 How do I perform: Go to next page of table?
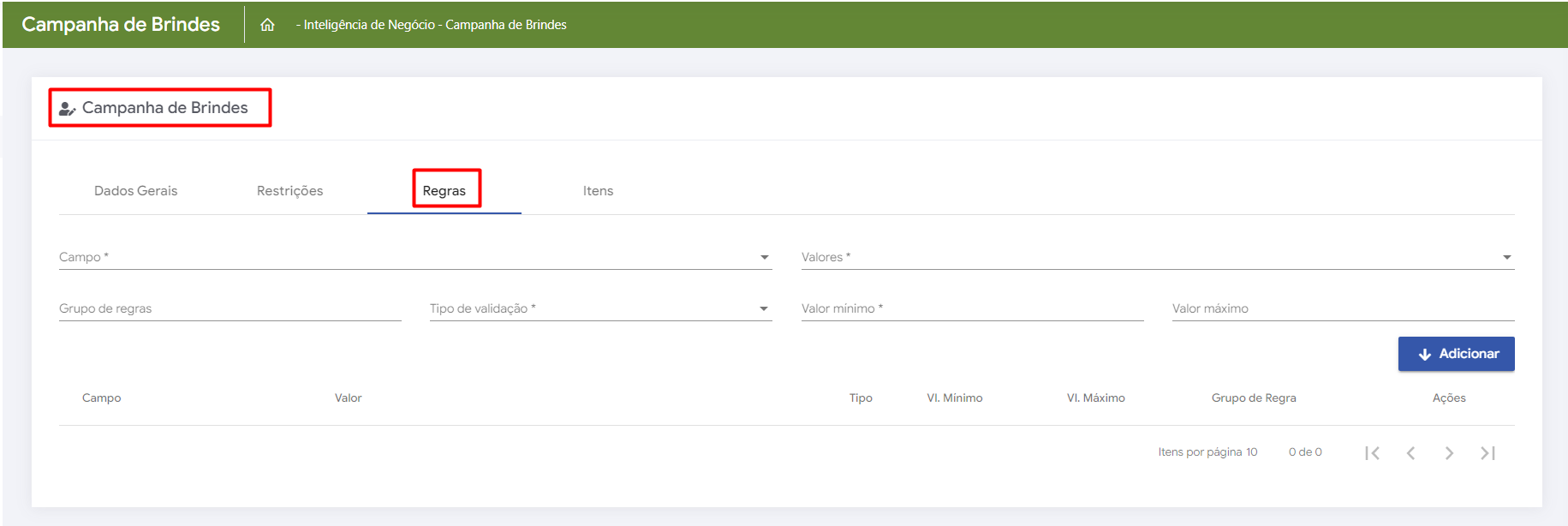click(x=1449, y=453)
